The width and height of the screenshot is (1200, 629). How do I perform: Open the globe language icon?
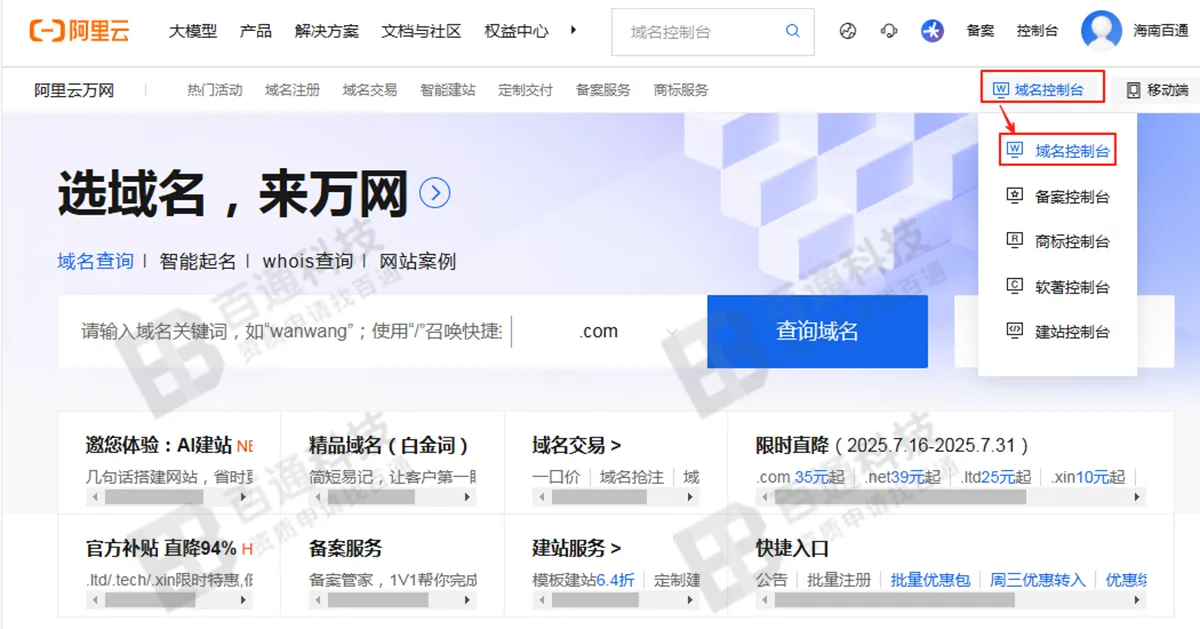[x=849, y=31]
